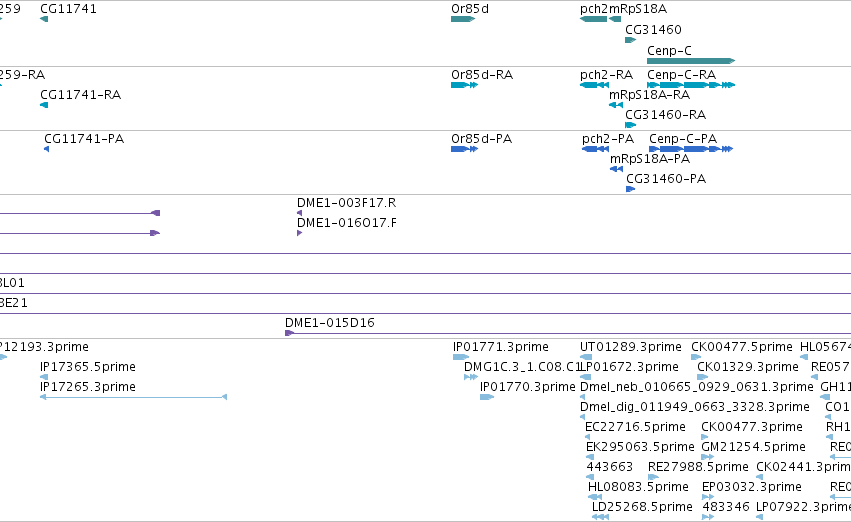Open the Dmel_neb_010665_0929_0631.3prime label
Viewport: 851px width, 522px height.
point(696,386)
